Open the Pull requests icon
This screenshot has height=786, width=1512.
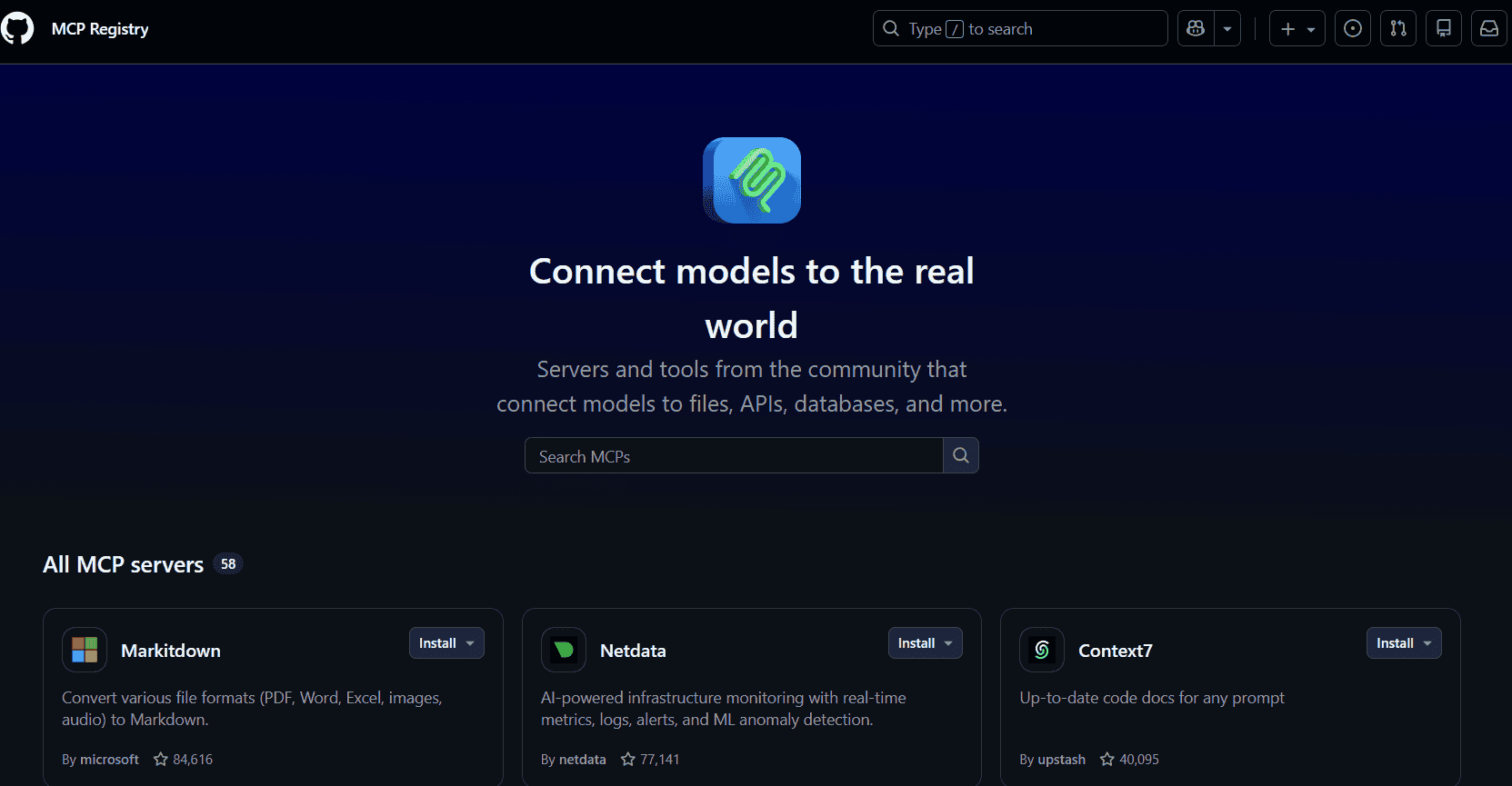point(1398,29)
